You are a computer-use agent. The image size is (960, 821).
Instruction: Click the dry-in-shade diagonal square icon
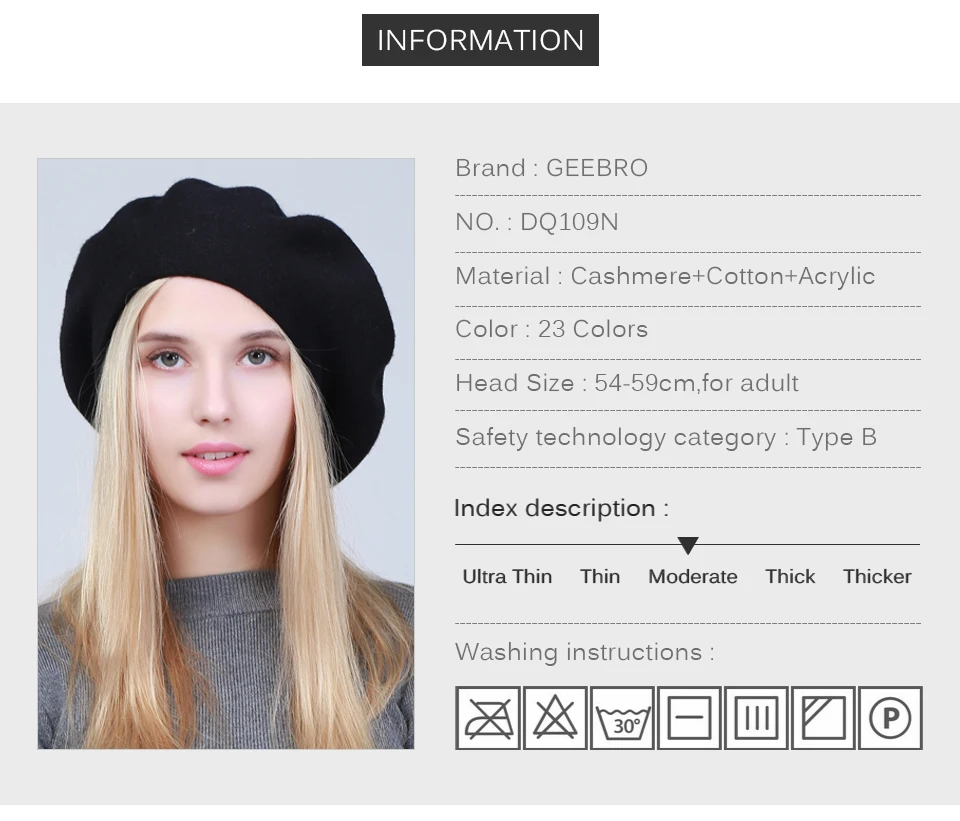point(823,718)
